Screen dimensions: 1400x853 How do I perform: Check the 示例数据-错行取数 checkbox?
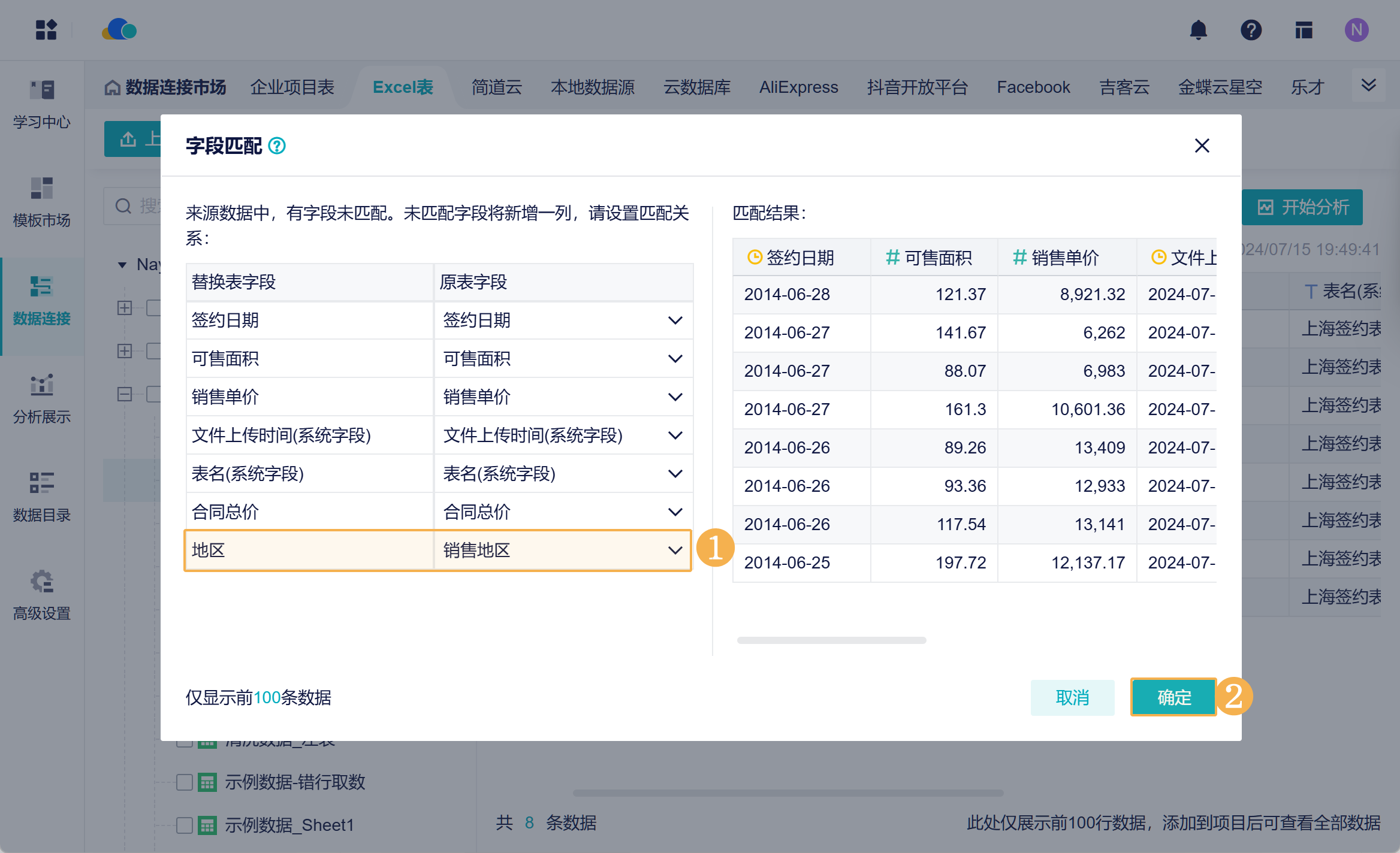(x=185, y=782)
